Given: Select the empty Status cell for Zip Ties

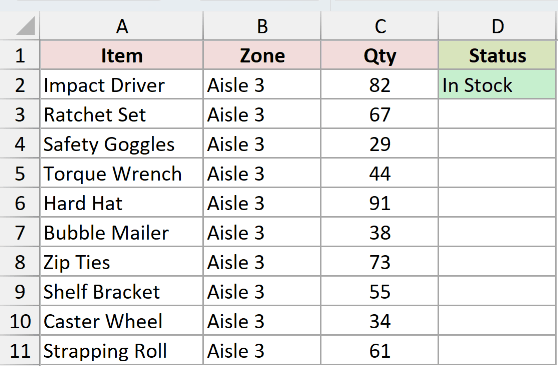Looking at the screenshot, I should (497, 262).
